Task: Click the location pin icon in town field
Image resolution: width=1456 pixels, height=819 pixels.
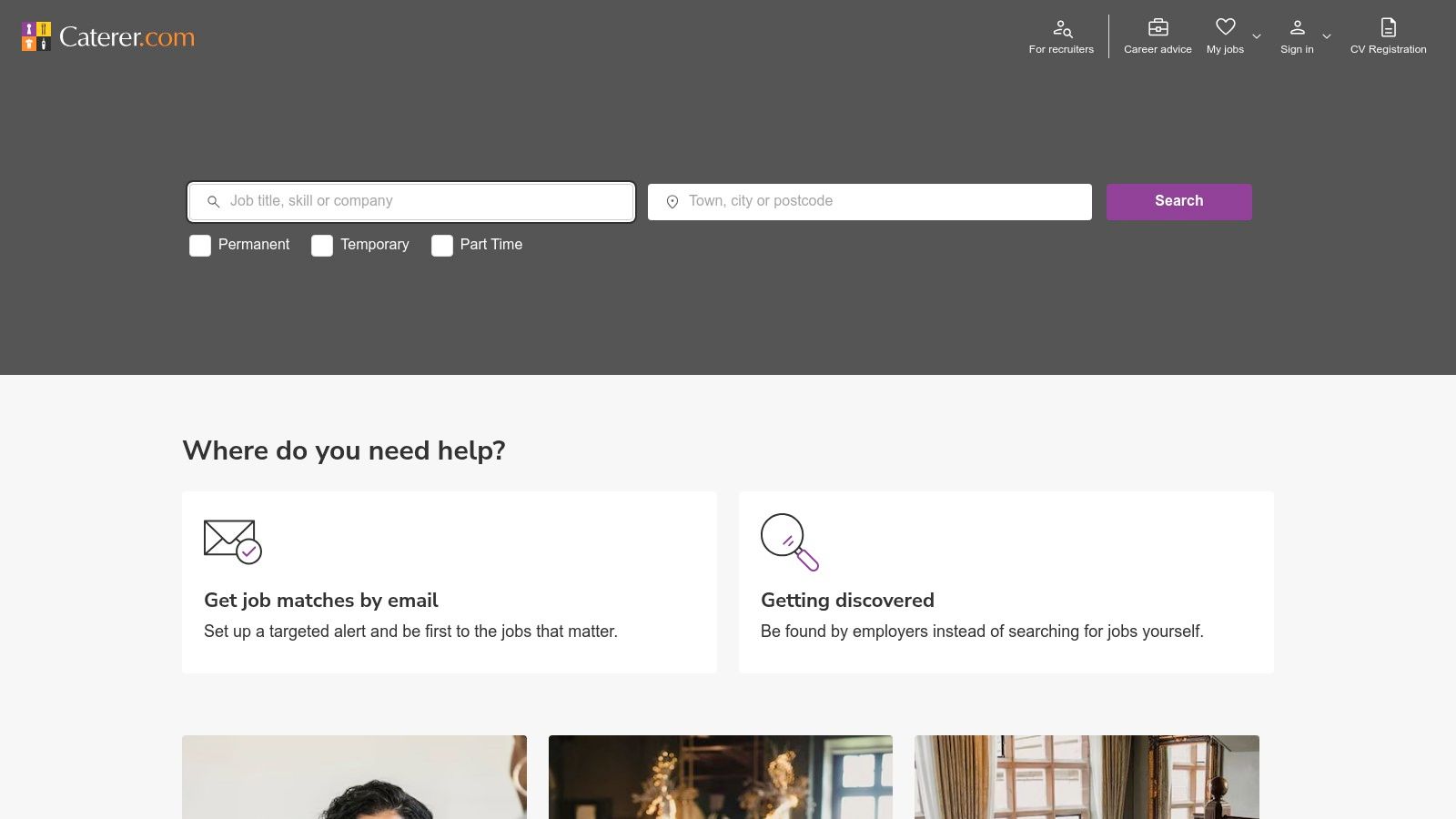Action: [672, 202]
